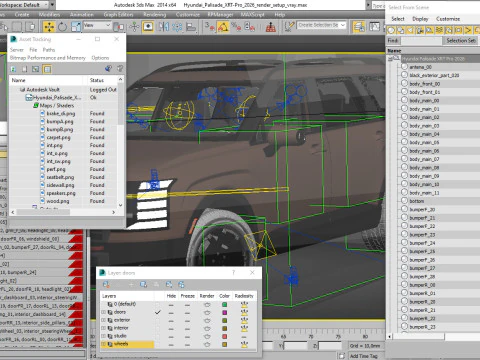The width and height of the screenshot is (480, 360).
Task: Open Paths menu in Asset Tracking
Action: pyautogui.click(x=49, y=50)
